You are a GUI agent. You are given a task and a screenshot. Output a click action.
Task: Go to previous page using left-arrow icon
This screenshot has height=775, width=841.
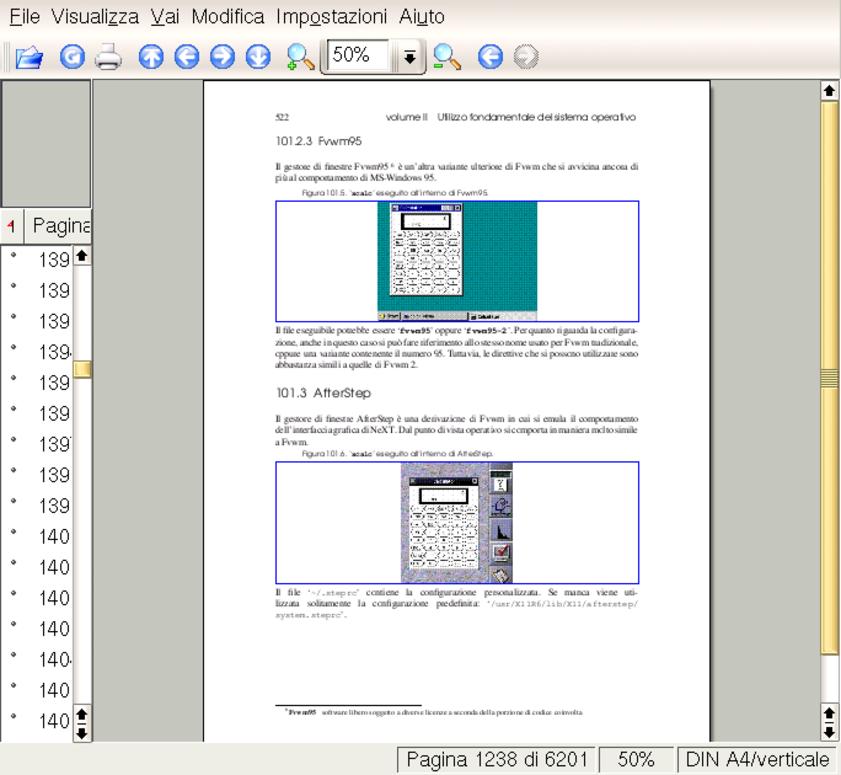(186, 58)
